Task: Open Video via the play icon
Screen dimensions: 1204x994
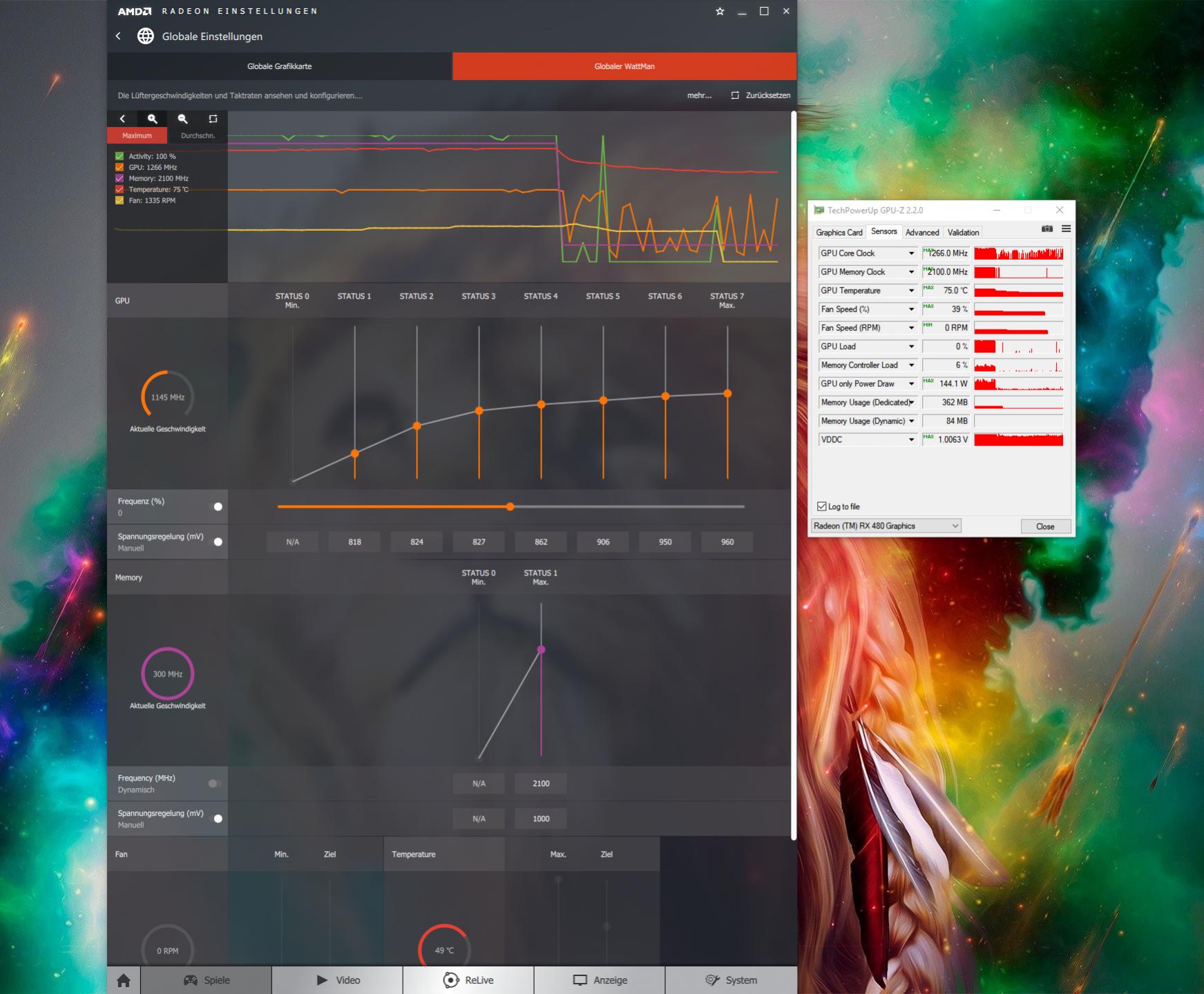Action: pyautogui.click(x=322, y=980)
